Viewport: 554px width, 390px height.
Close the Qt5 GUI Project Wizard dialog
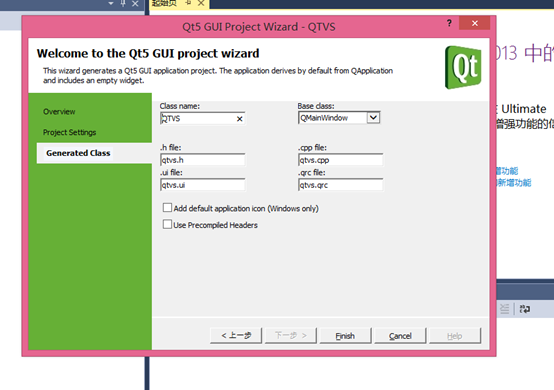click(x=475, y=23)
